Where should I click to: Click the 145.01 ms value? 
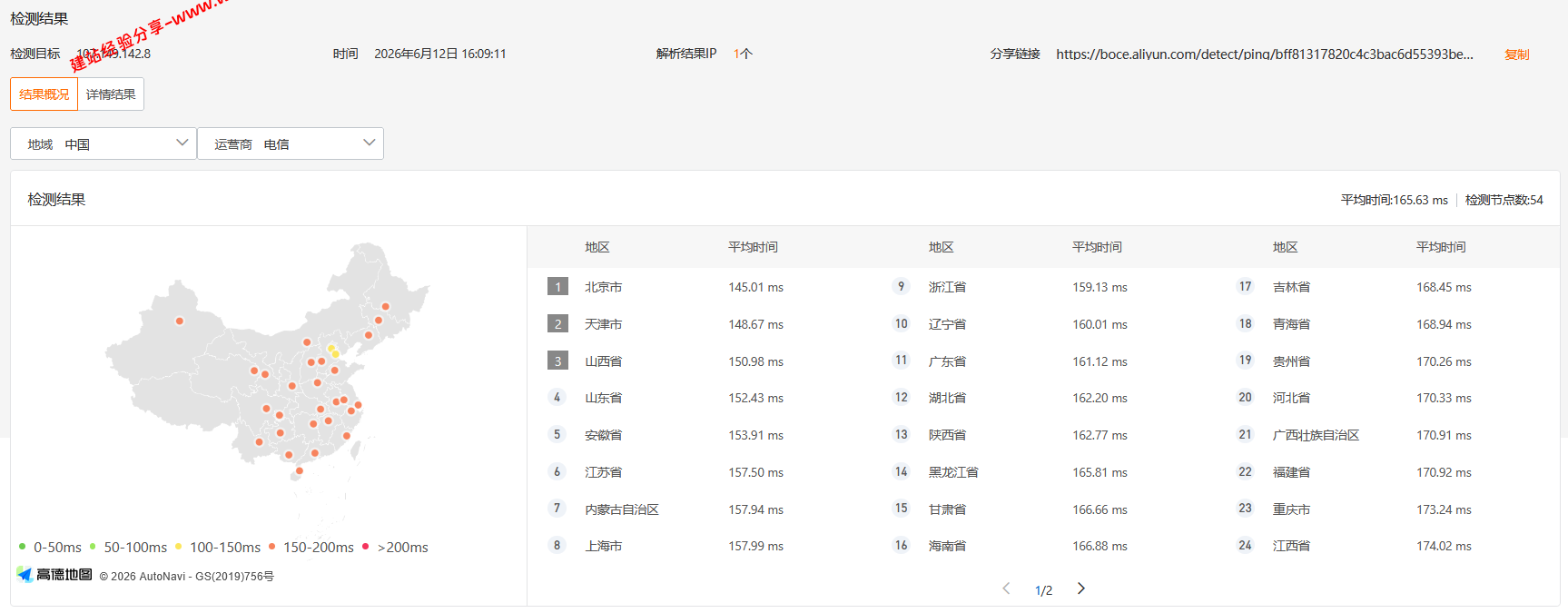click(x=755, y=287)
